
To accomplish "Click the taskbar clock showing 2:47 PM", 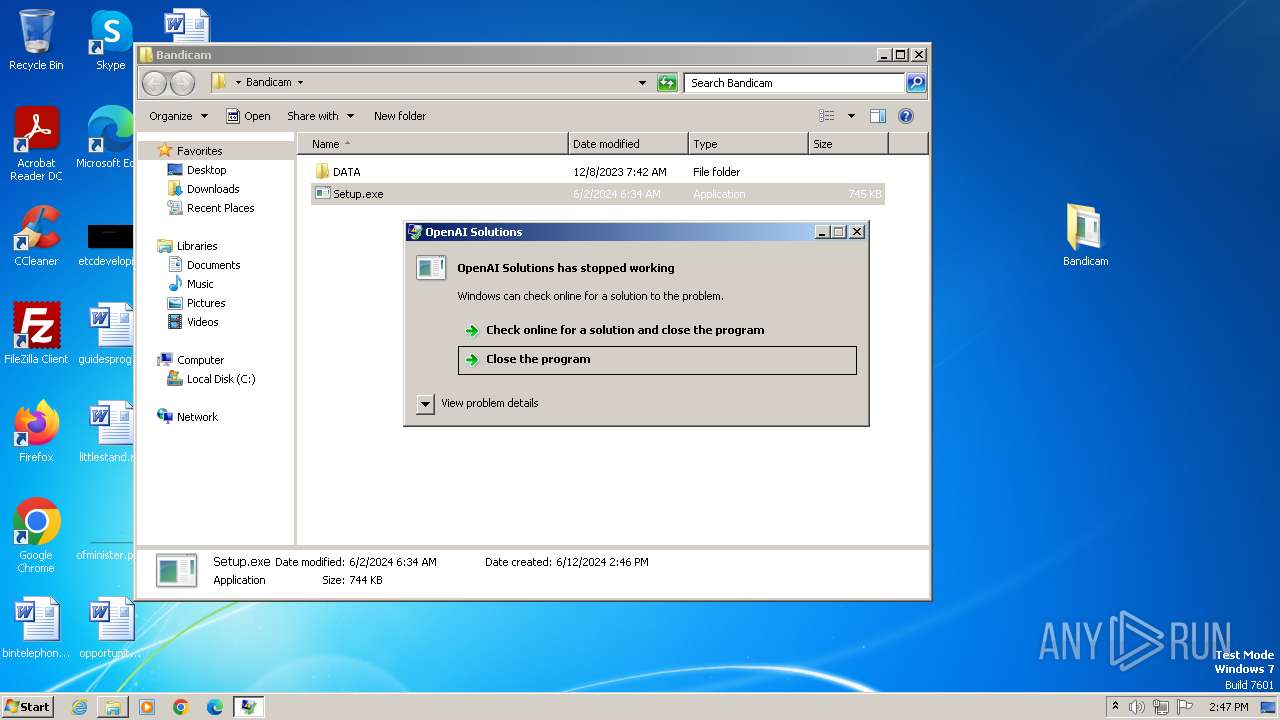I will (x=1228, y=707).
